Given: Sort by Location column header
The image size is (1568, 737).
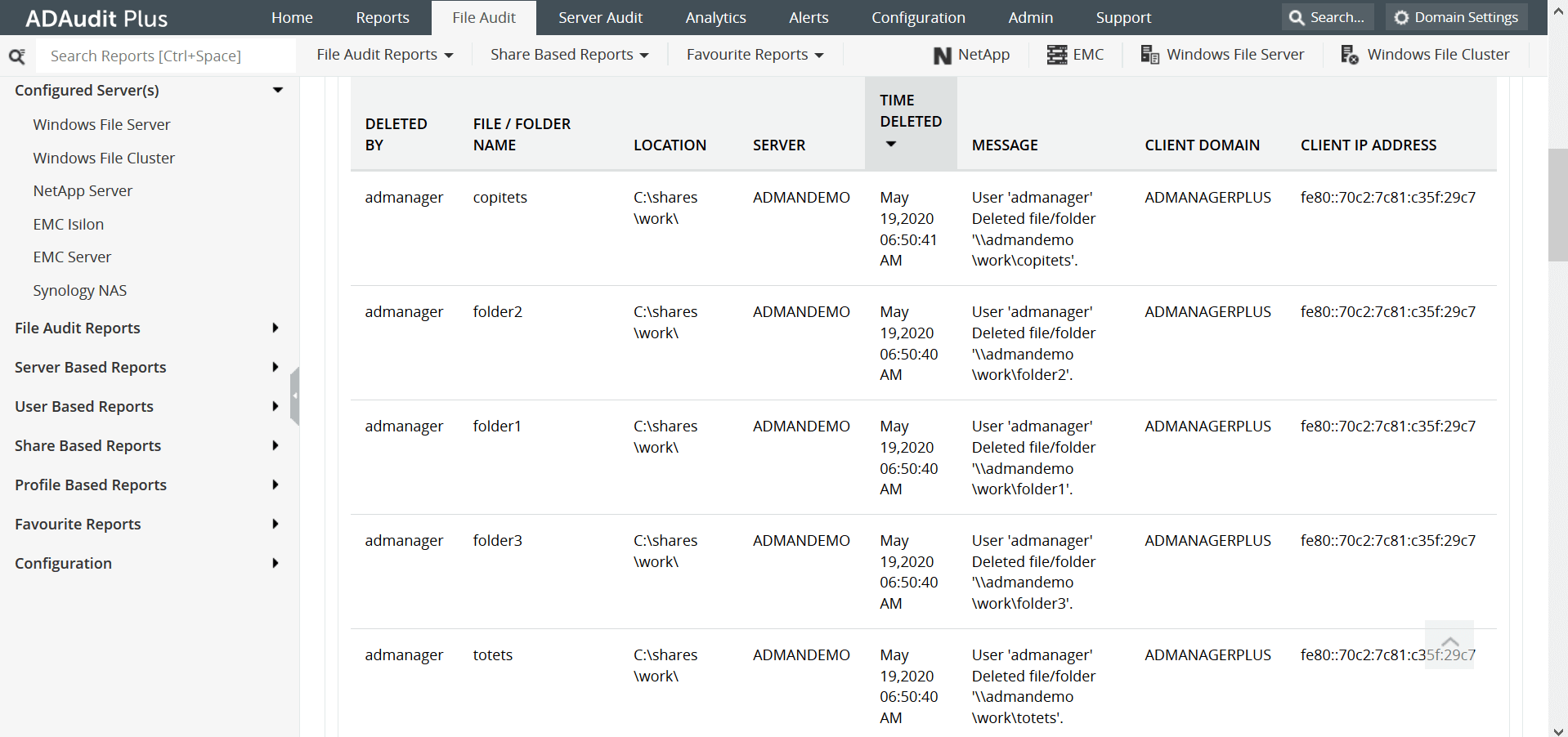Looking at the screenshot, I should point(670,145).
